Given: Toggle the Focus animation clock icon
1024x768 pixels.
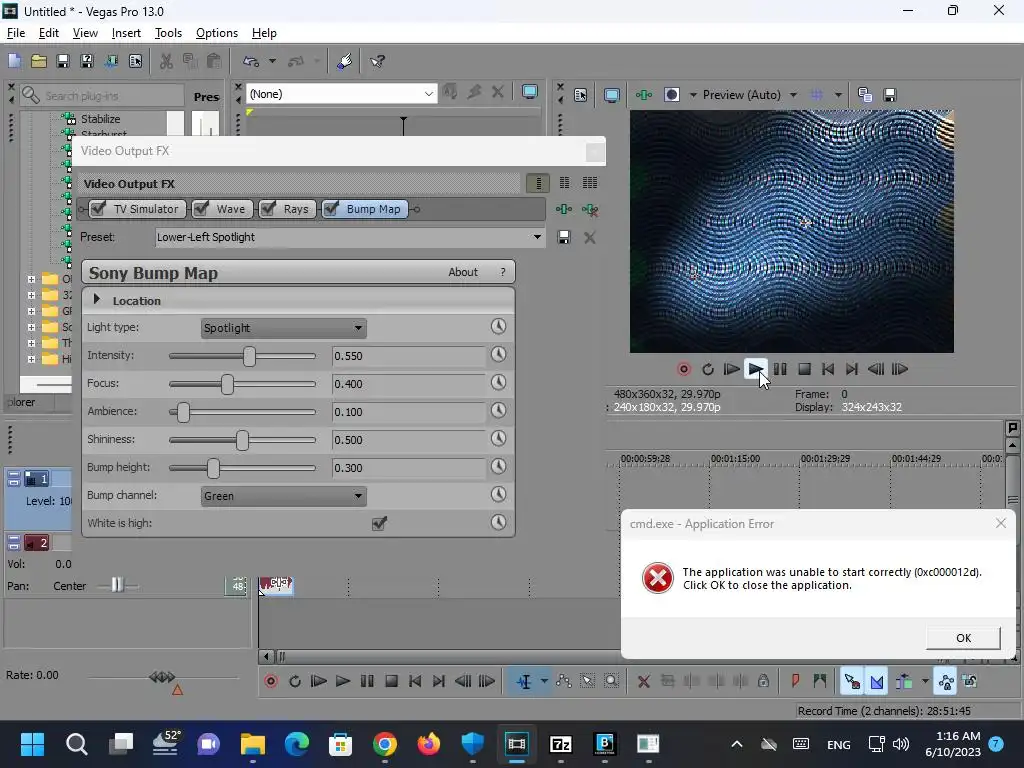Looking at the screenshot, I should click(x=498, y=383).
